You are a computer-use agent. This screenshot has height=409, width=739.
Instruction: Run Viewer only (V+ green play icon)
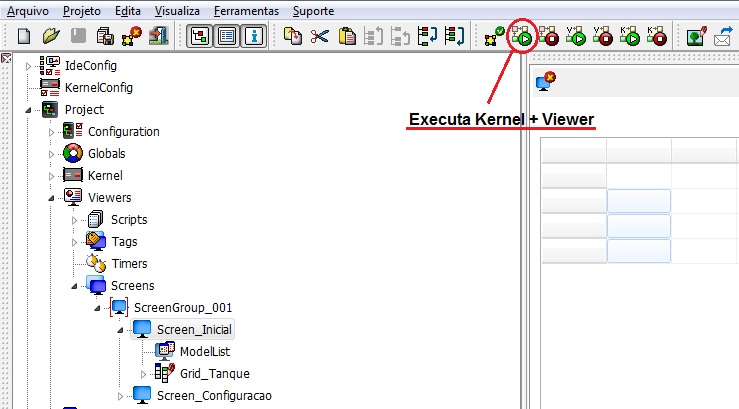click(576, 36)
